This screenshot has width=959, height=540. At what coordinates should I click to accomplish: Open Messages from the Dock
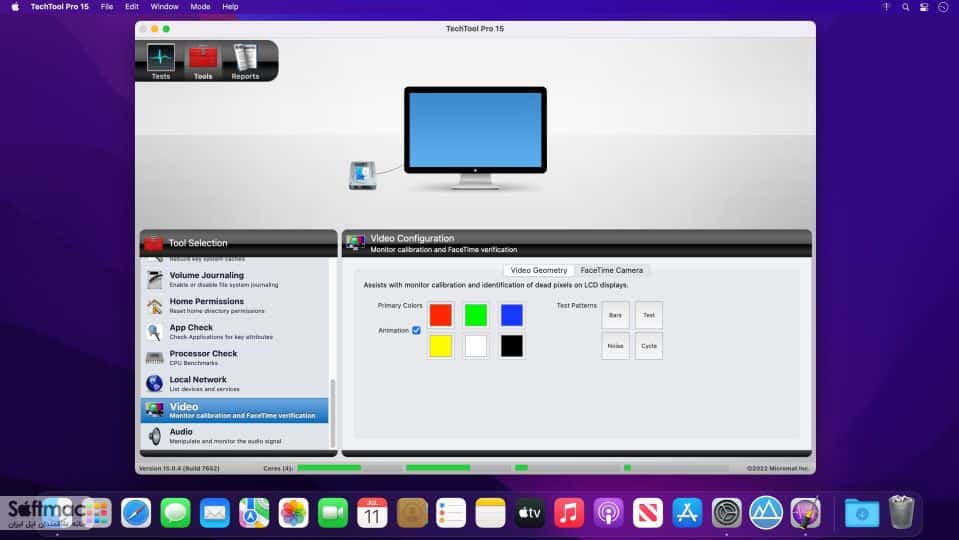pos(176,512)
